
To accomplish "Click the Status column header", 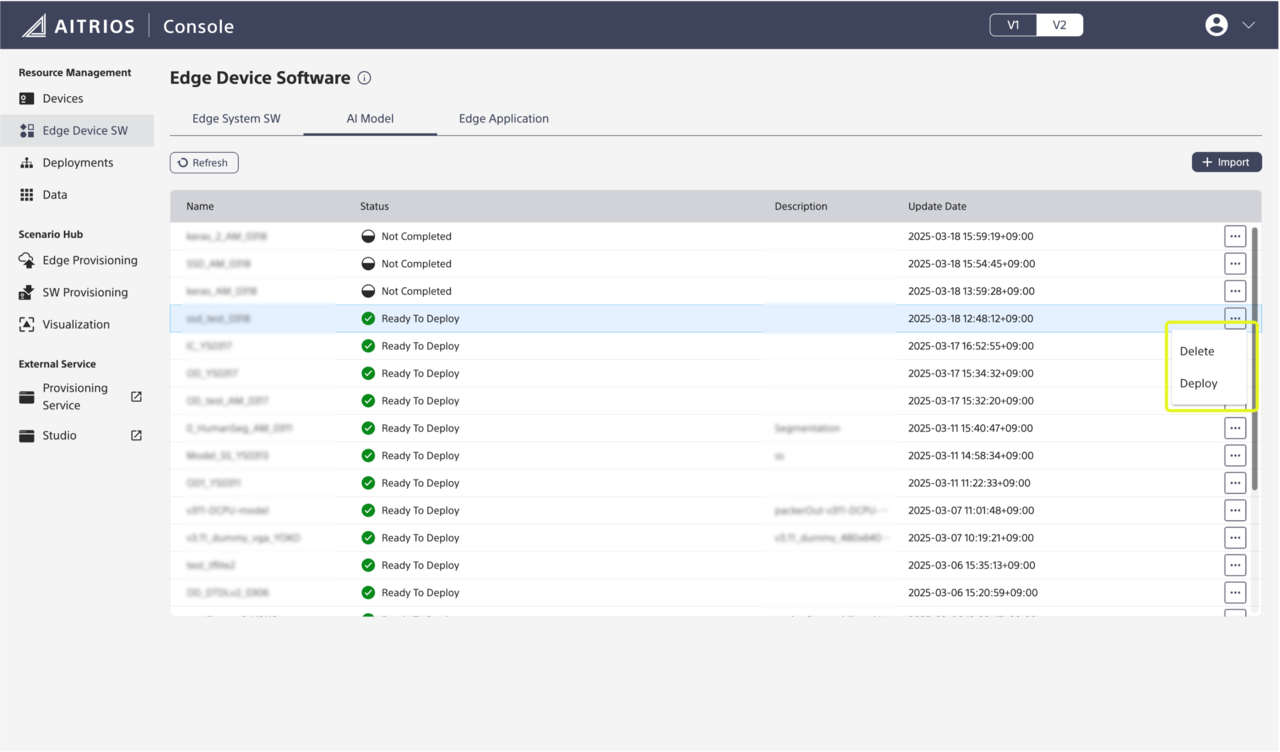I will click(374, 206).
